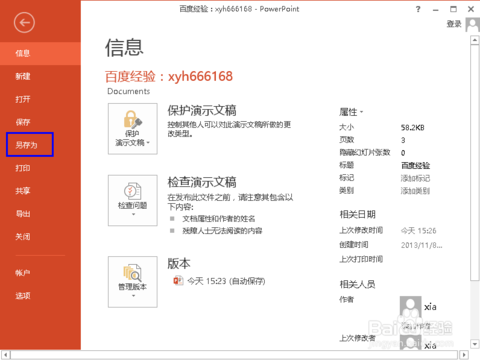Edit the 百度经验 title property value

point(415,165)
